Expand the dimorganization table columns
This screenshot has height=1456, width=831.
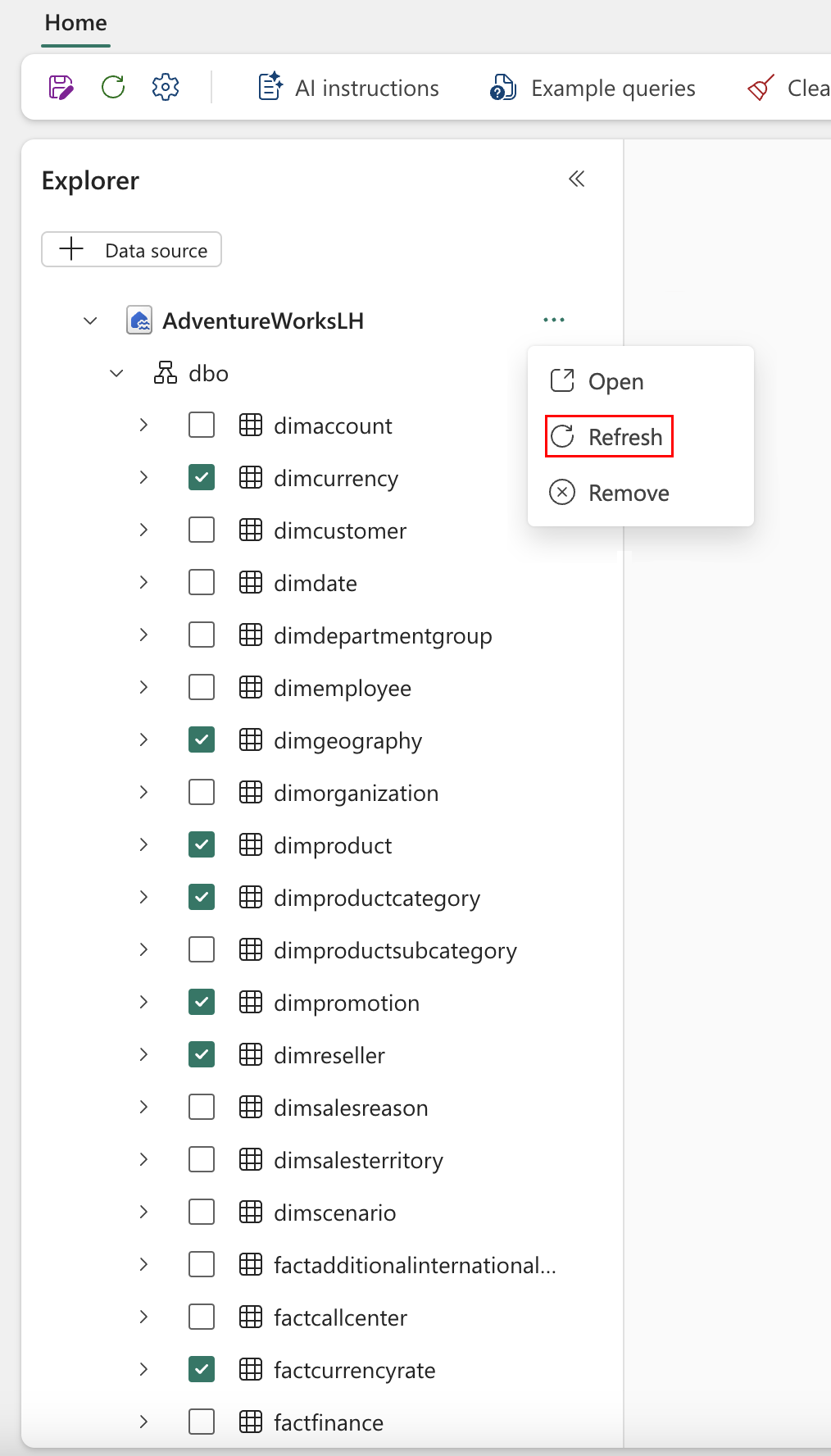coord(143,793)
